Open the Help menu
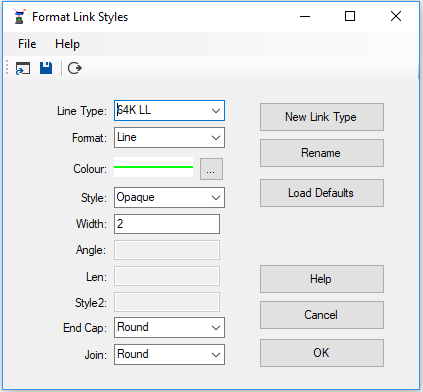The image size is (423, 392). pyautogui.click(x=67, y=44)
